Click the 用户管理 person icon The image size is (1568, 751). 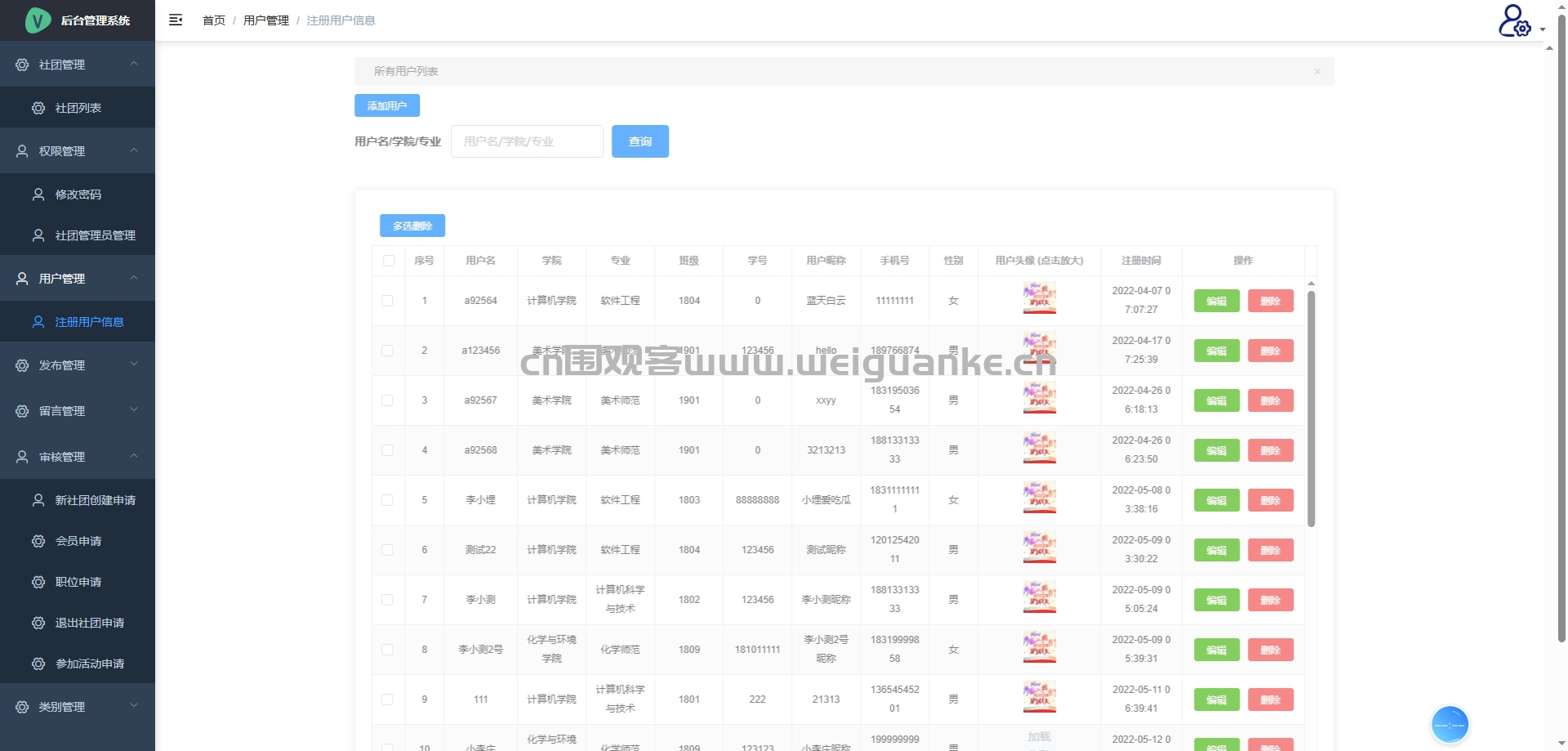click(21, 278)
